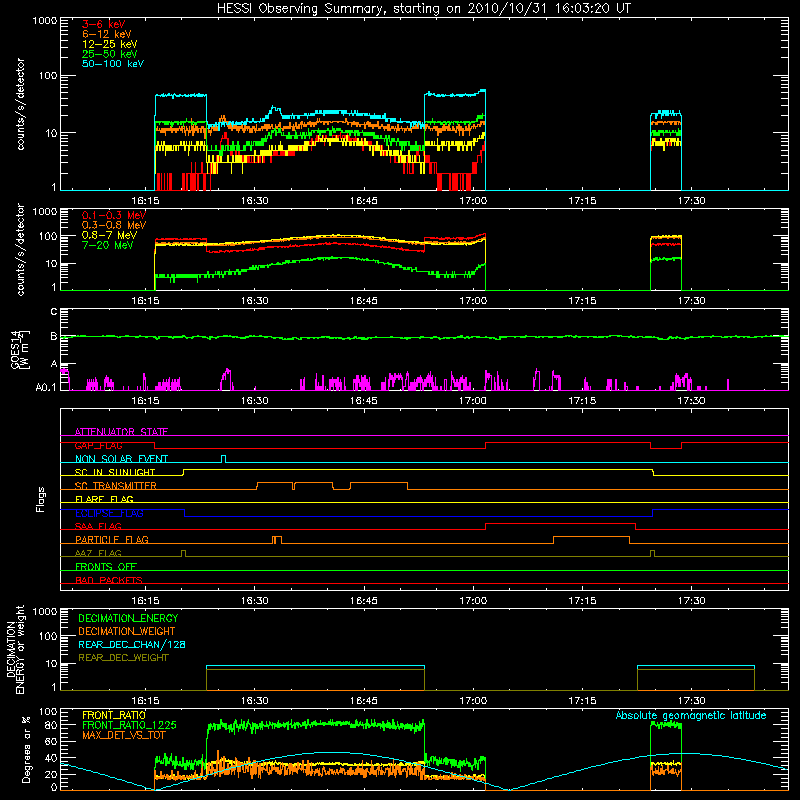This screenshot has width=800, height=800.
Task: Select the SC_TRANSMITTER flag label
Action: coord(115,486)
